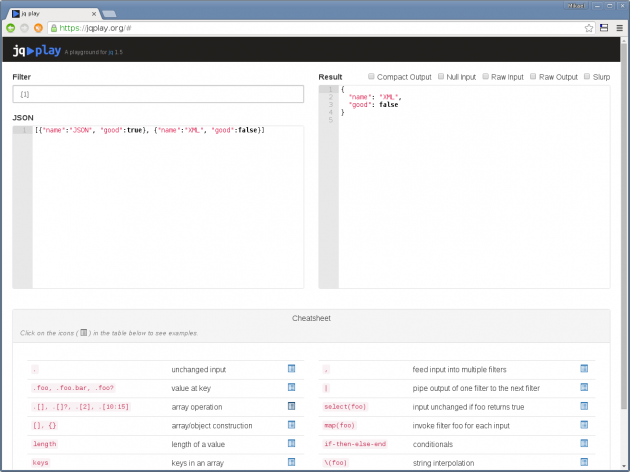Click the 'array operation' description text
This screenshot has width=630, height=472.
[196, 407]
